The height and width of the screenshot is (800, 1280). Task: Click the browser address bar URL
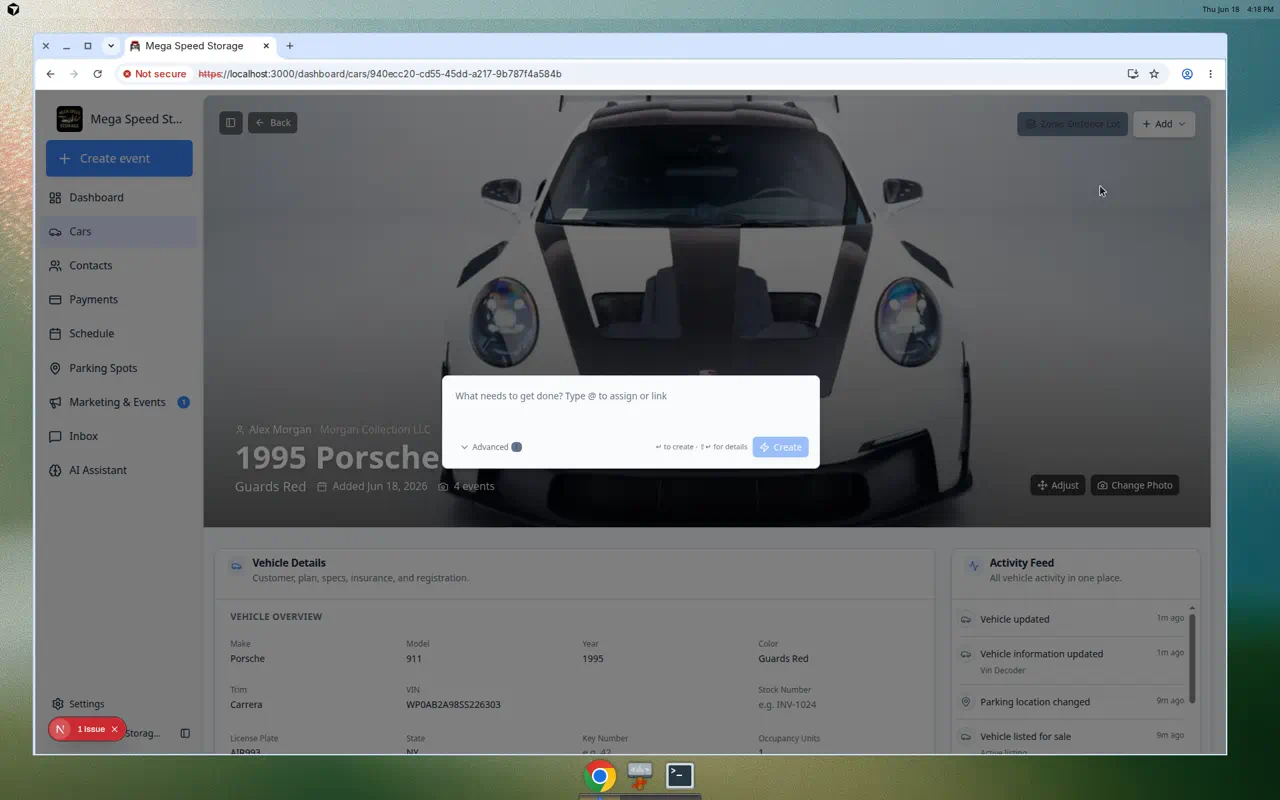click(380, 74)
